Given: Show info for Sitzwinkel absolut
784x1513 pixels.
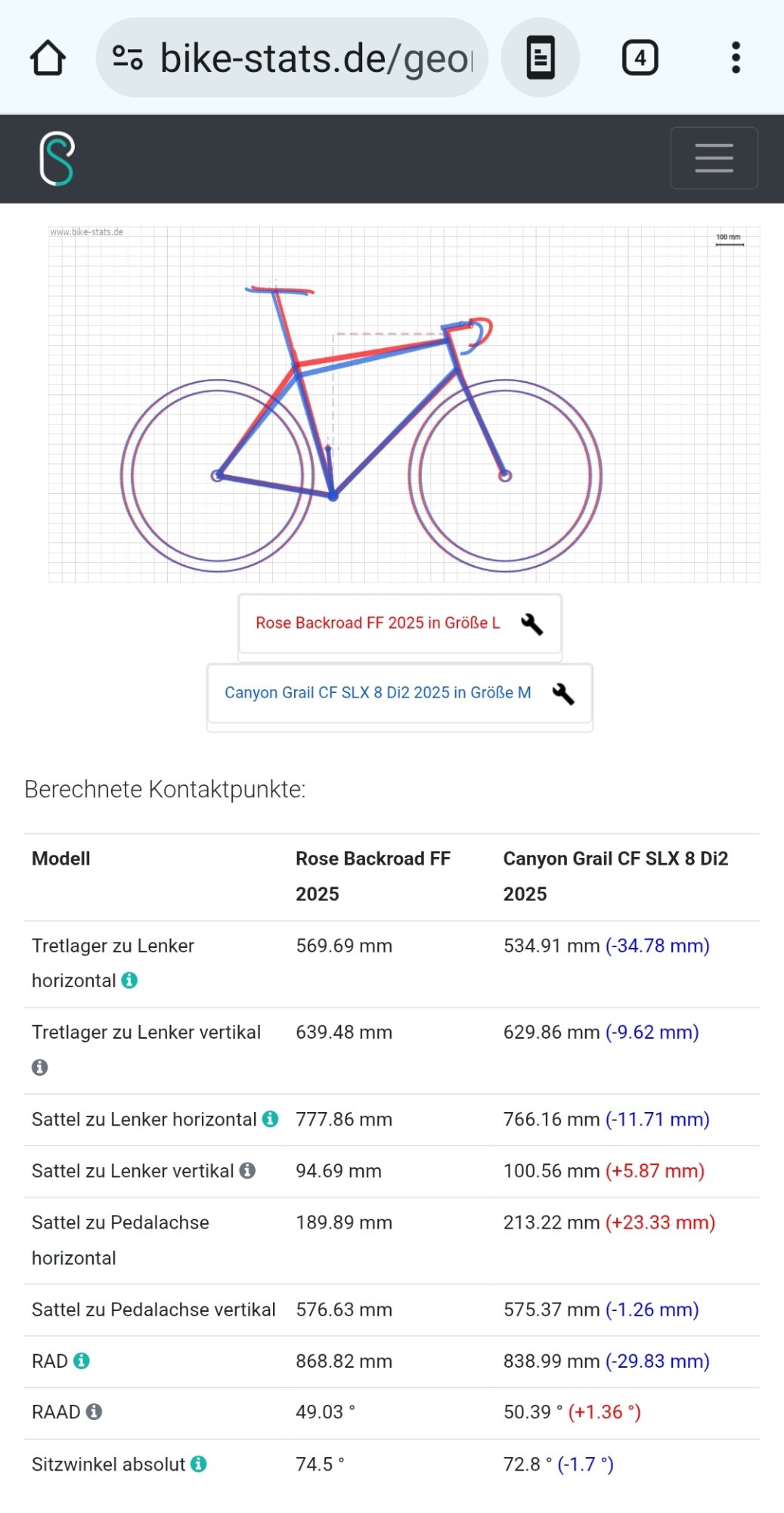Looking at the screenshot, I should point(199,1464).
